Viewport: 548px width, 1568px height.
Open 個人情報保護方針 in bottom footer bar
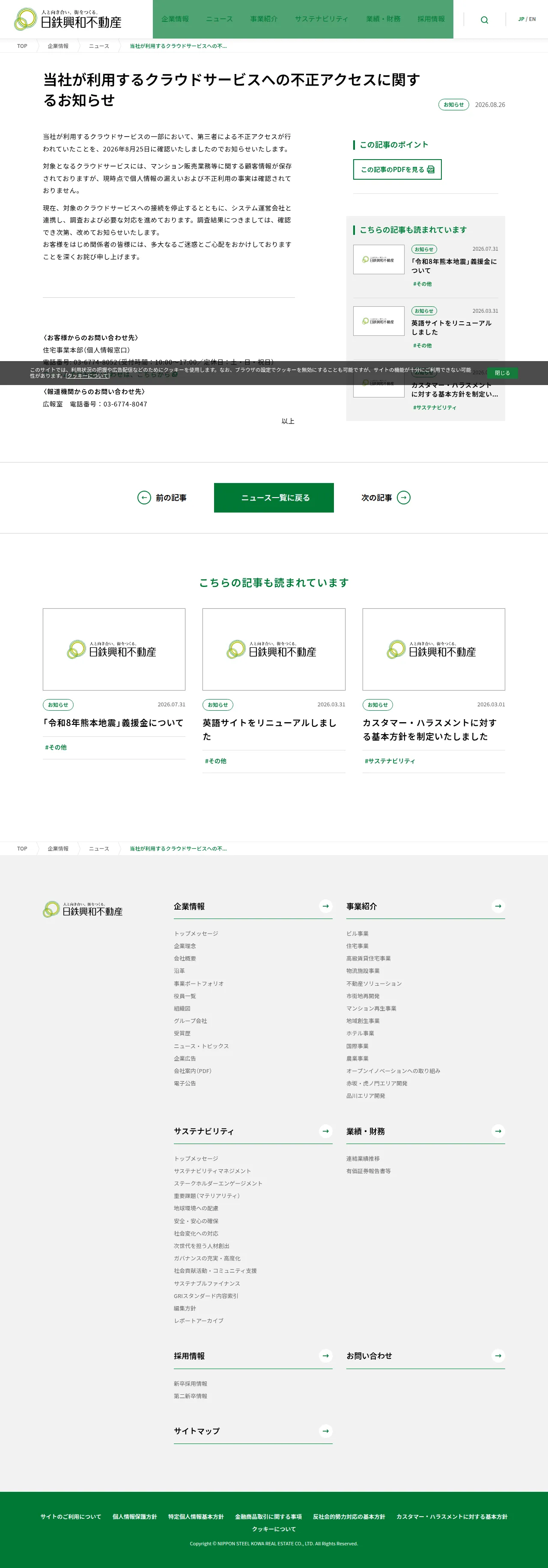coord(134,1516)
